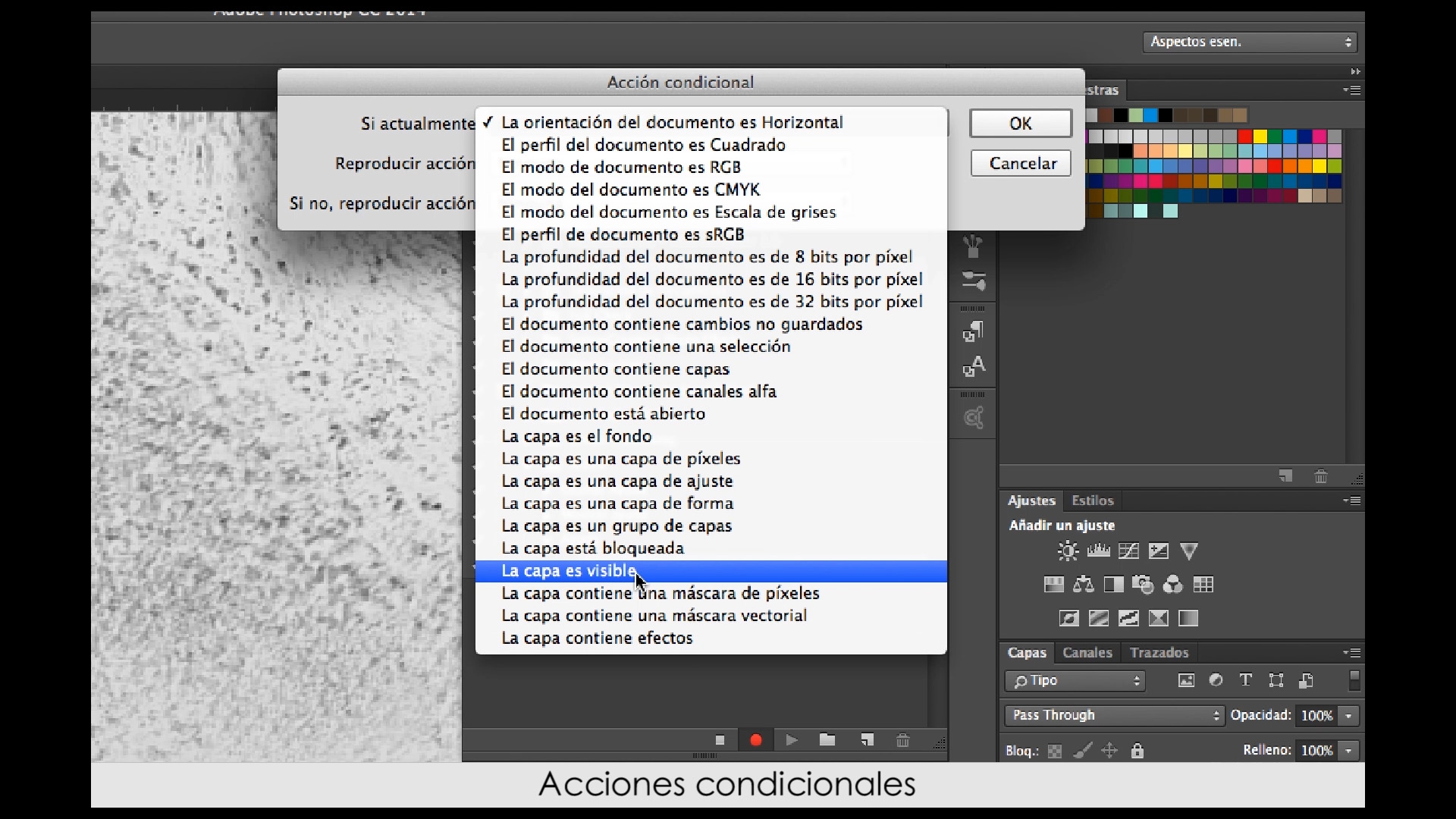Expand the Opacidad slider arrow
Viewport: 1456px width, 819px height.
[x=1348, y=715]
